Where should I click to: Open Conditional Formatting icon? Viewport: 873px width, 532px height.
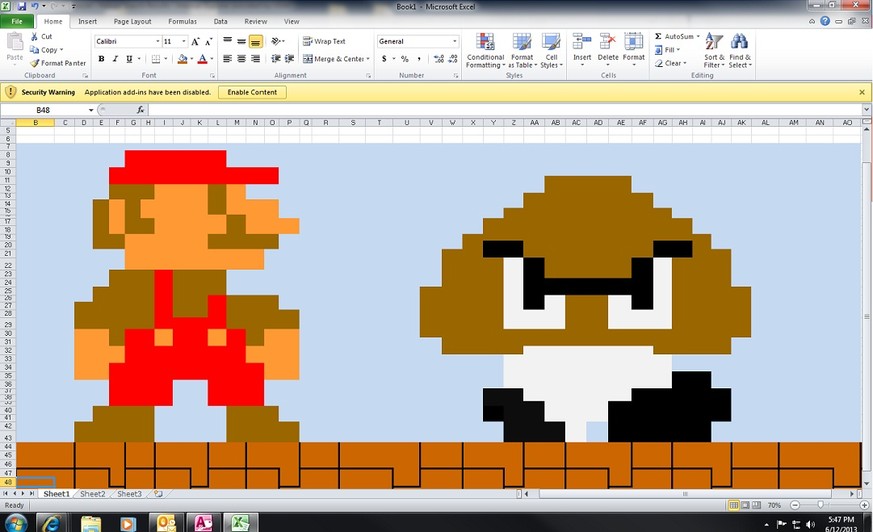click(485, 42)
